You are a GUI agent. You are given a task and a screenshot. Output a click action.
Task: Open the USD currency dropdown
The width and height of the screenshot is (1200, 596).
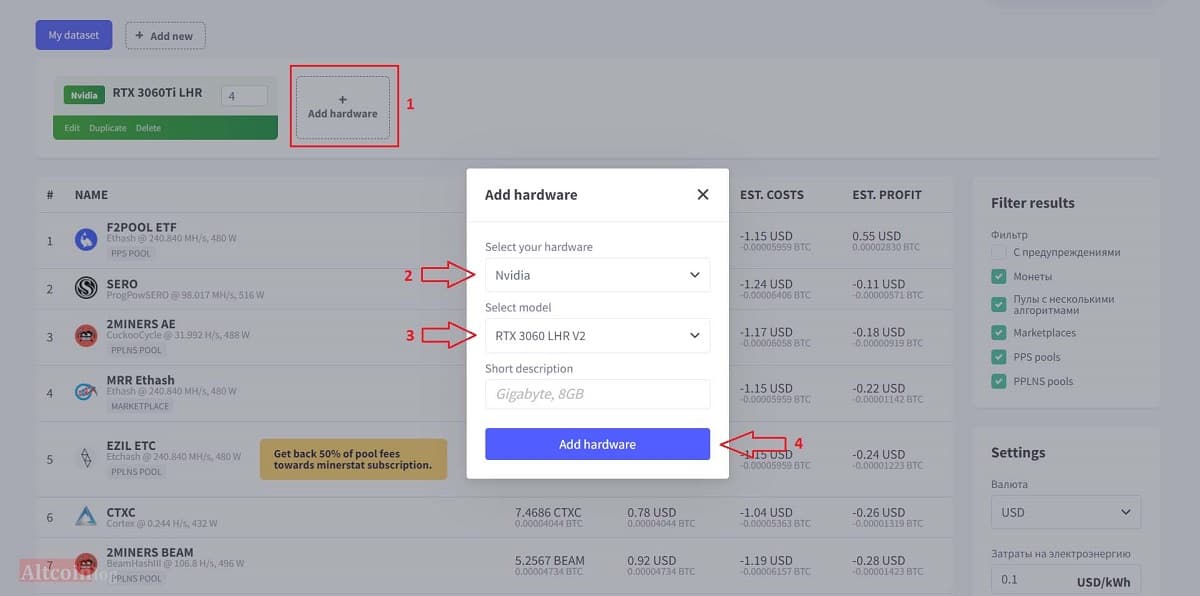click(1066, 512)
